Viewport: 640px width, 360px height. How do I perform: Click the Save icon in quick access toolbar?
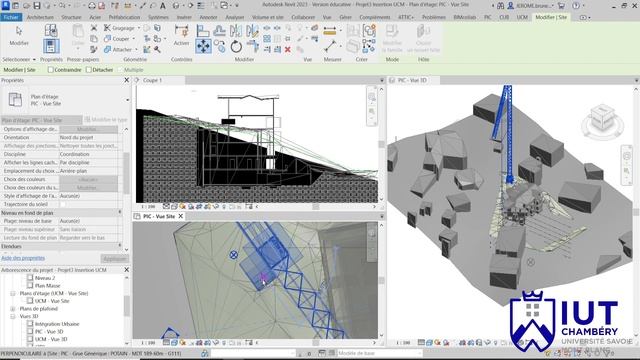[x=37, y=6]
